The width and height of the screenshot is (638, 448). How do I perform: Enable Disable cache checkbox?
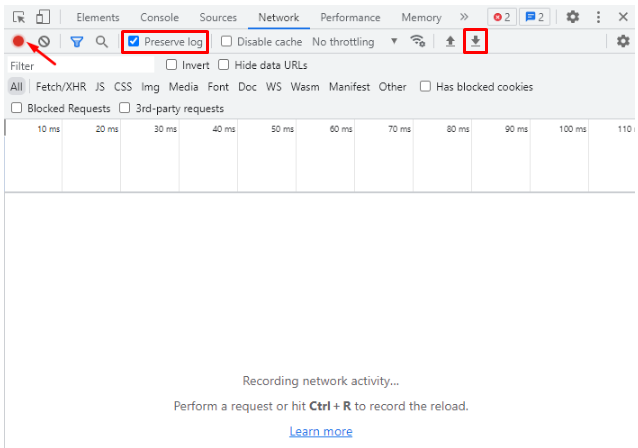point(226,42)
